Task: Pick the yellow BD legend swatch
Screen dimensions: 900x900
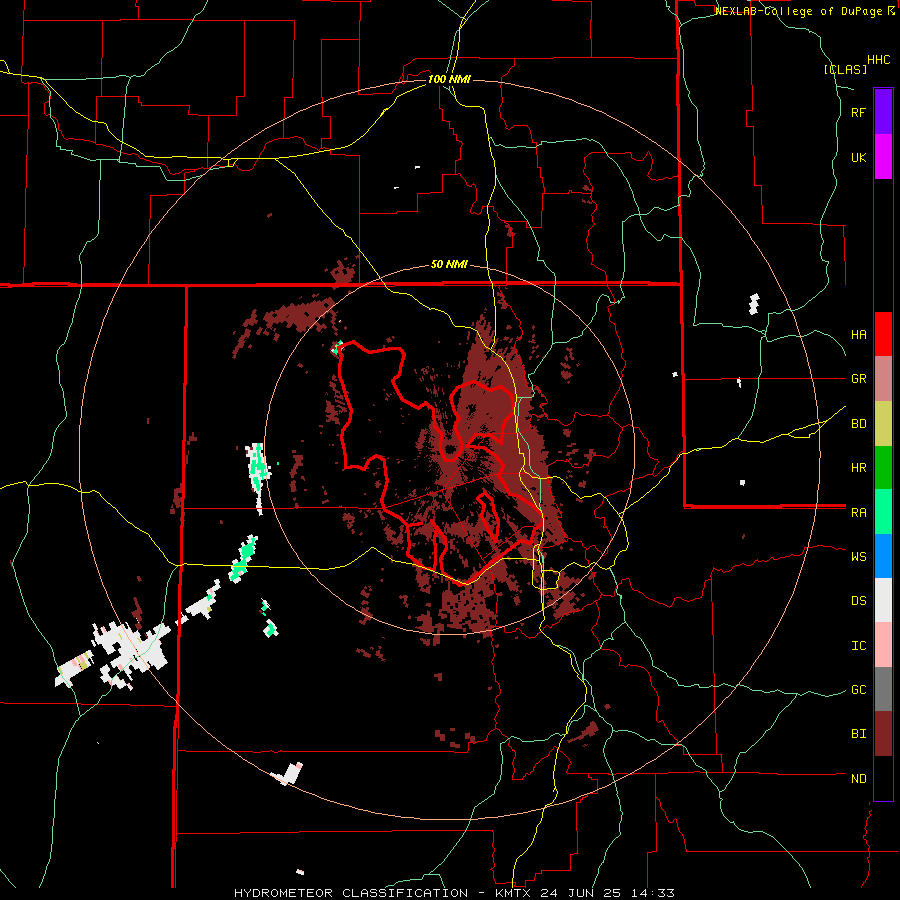Action: click(x=883, y=424)
